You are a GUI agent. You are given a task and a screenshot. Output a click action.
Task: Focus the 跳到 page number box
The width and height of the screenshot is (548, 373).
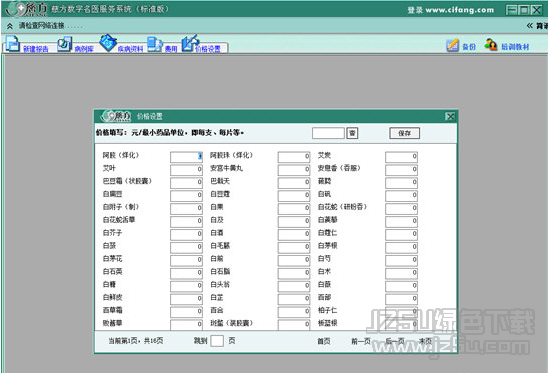217,340
